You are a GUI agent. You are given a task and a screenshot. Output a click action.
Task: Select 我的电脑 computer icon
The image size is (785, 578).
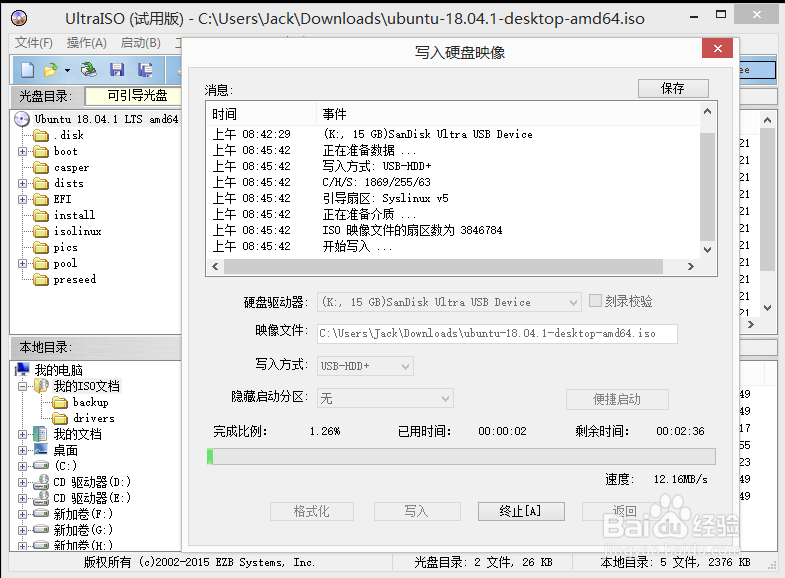click(22, 370)
